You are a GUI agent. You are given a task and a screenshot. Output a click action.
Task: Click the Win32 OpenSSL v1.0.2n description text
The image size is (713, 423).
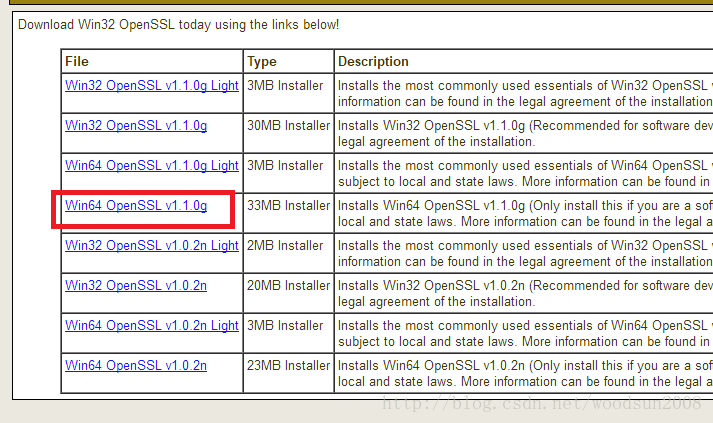point(525,294)
